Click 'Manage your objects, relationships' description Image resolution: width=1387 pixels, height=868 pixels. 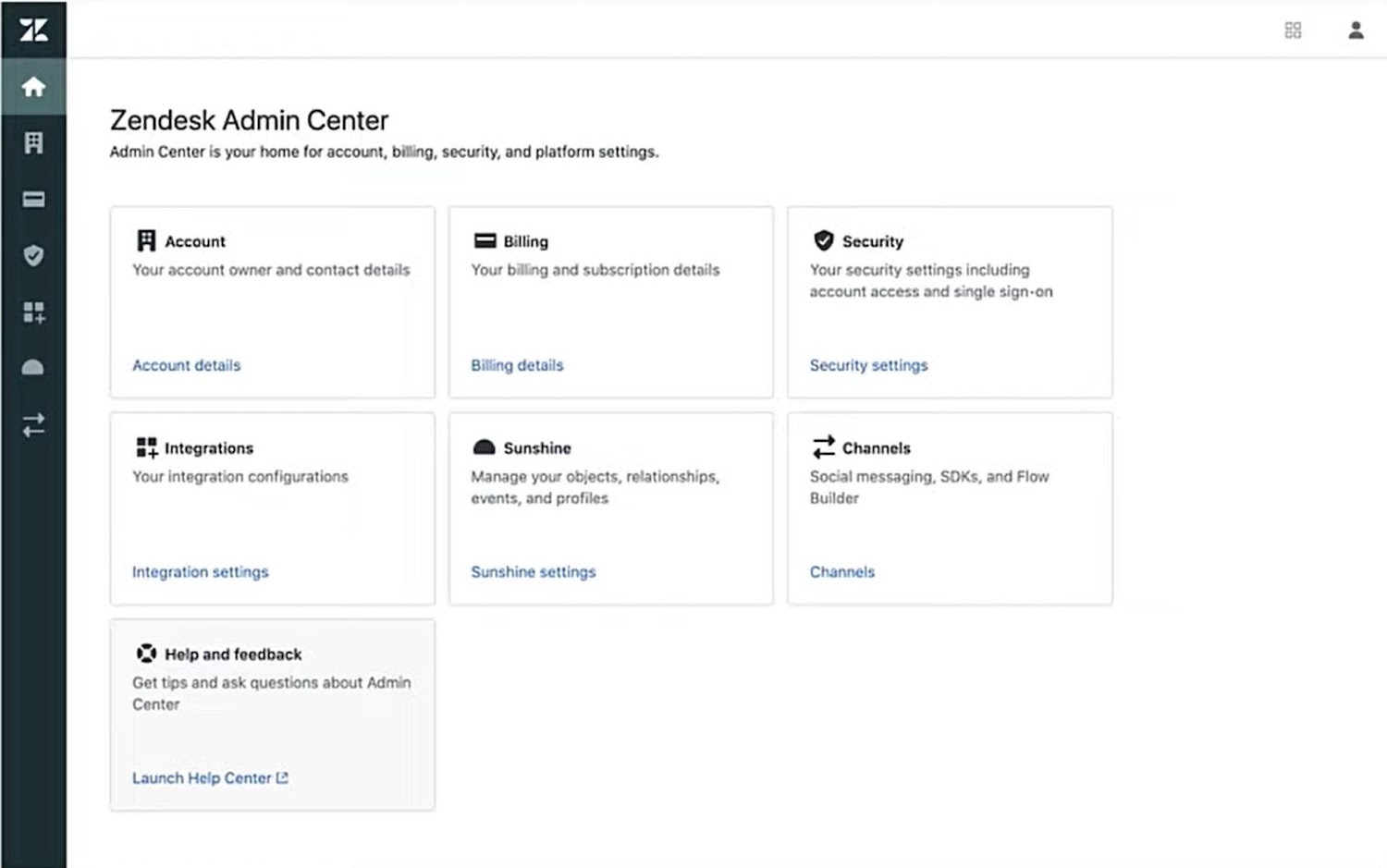(x=595, y=487)
